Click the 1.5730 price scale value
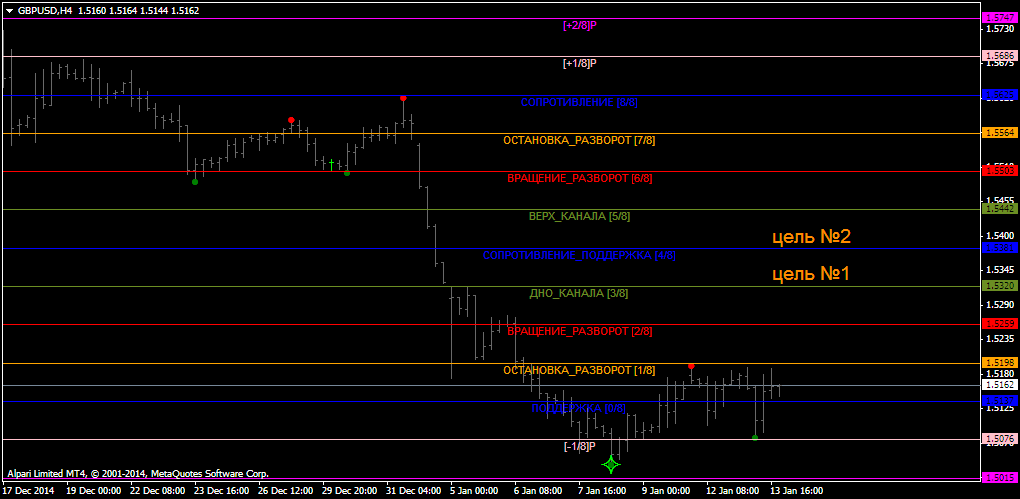The image size is (1020, 499). point(1000,29)
